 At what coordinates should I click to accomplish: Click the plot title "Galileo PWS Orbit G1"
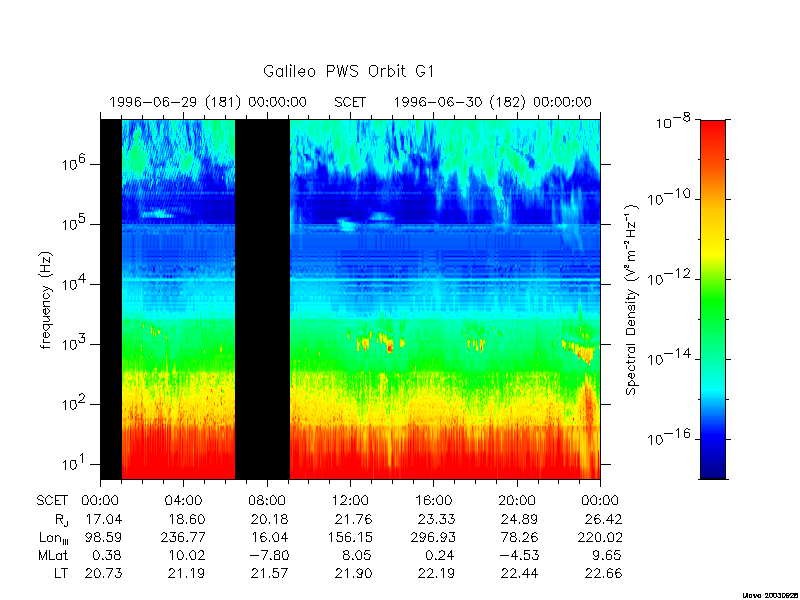click(x=348, y=71)
